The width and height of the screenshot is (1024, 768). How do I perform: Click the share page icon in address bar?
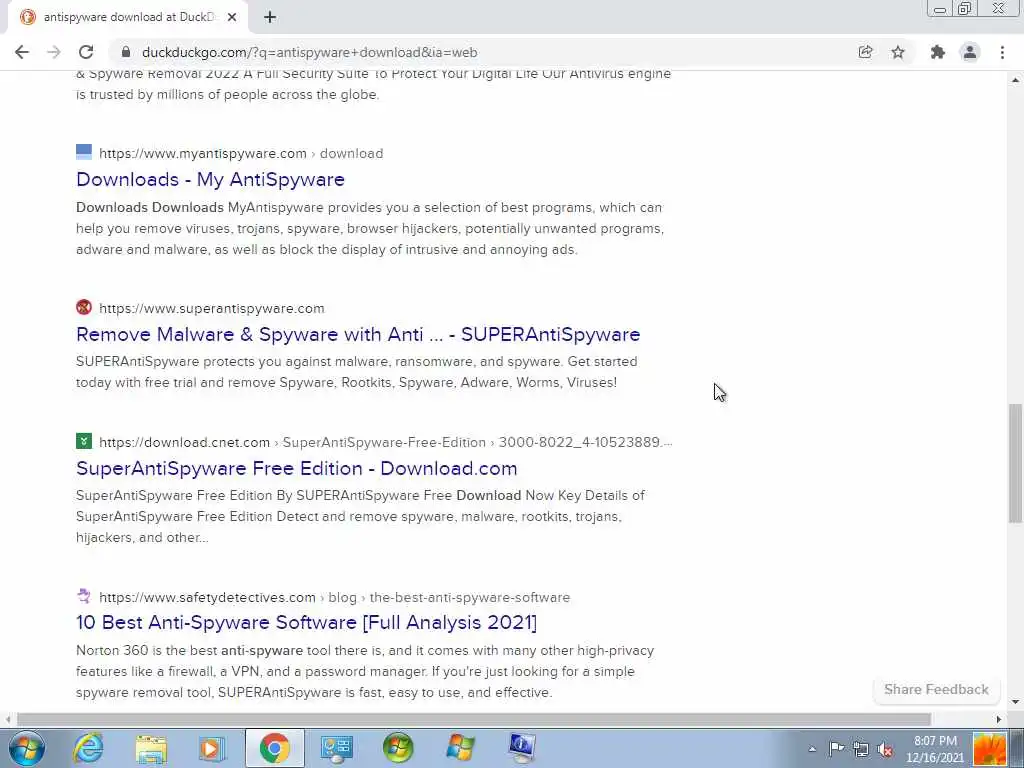click(865, 52)
